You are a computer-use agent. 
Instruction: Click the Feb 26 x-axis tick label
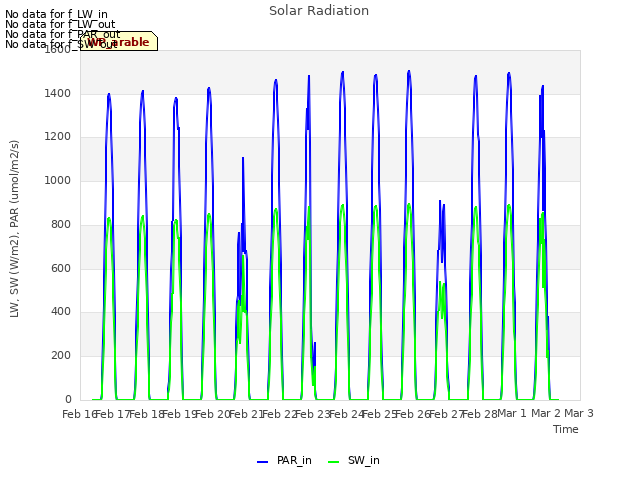pos(413,414)
